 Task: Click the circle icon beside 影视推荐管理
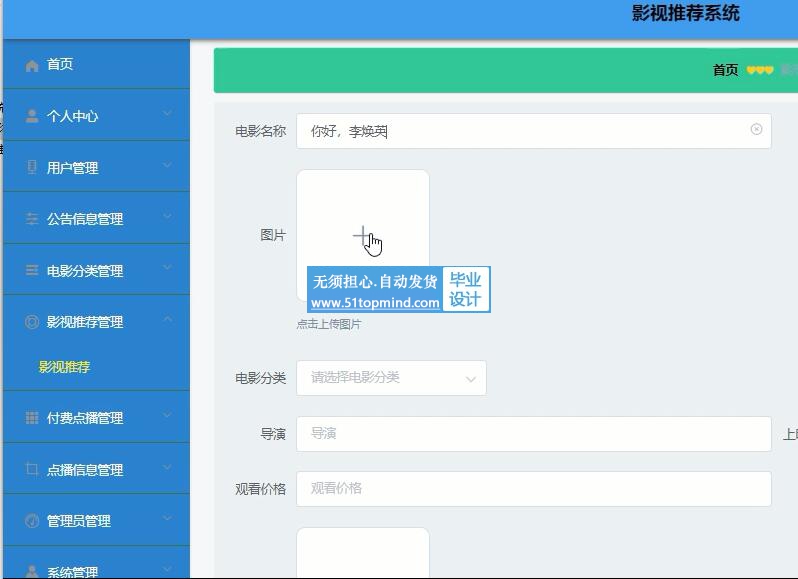coord(32,322)
